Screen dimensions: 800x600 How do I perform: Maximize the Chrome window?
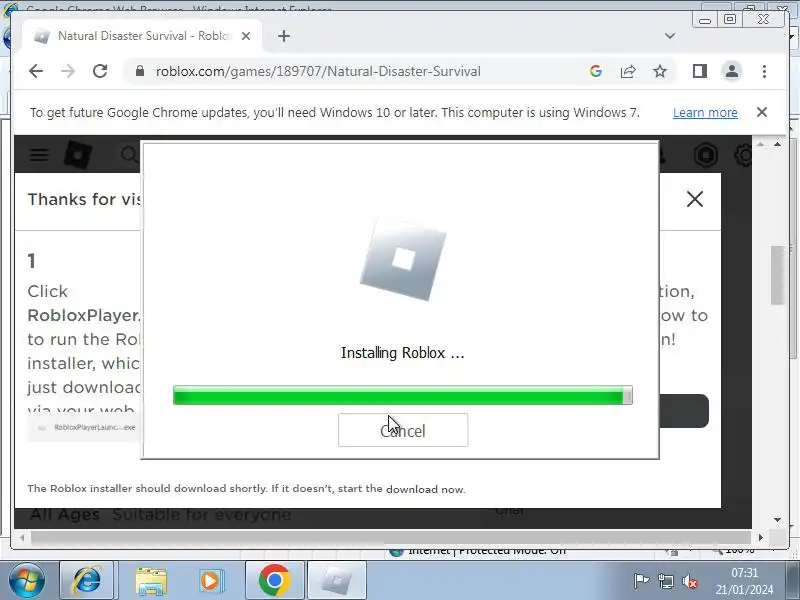730,19
